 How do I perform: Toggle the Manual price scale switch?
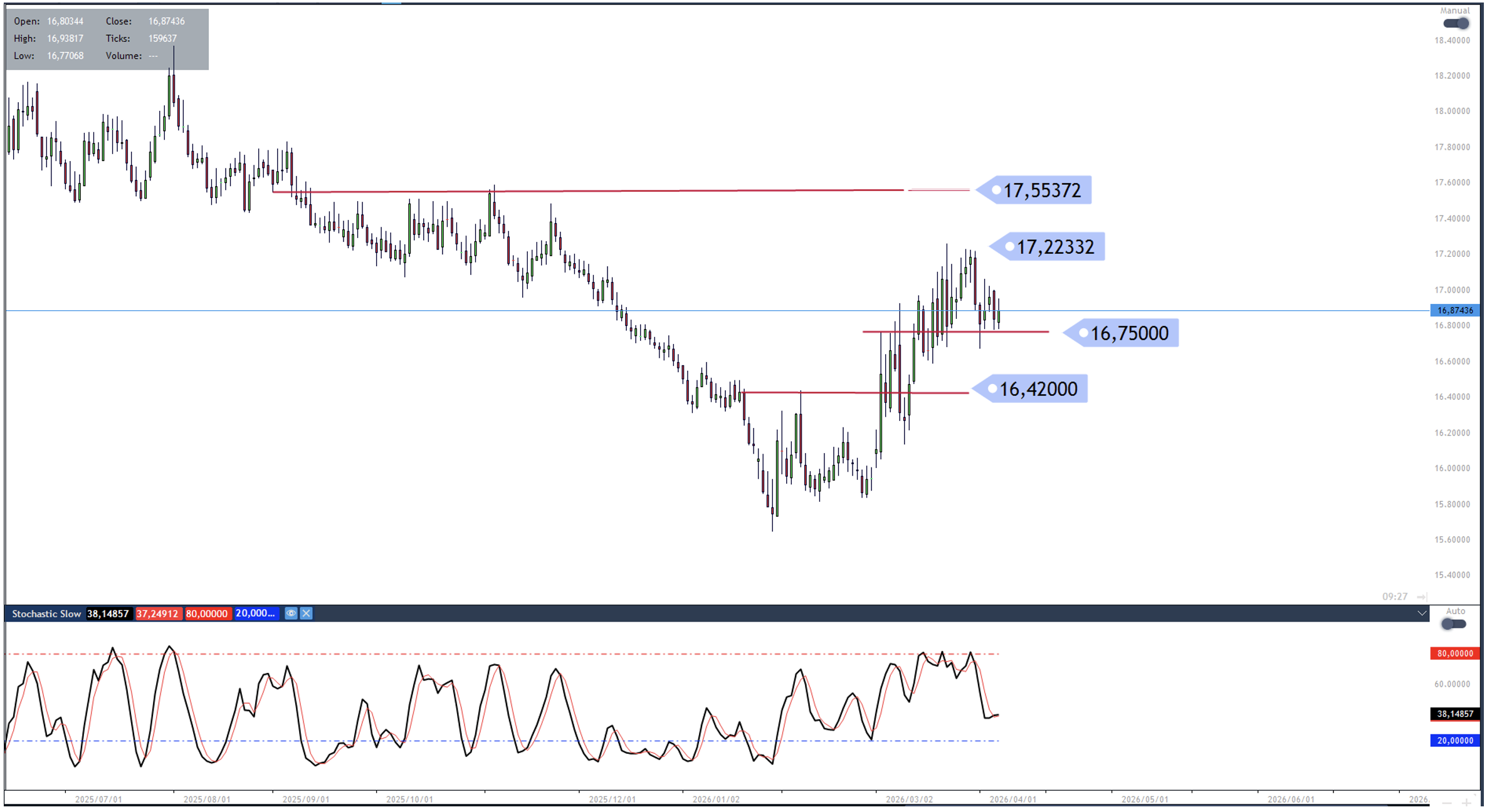point(1455,24)
